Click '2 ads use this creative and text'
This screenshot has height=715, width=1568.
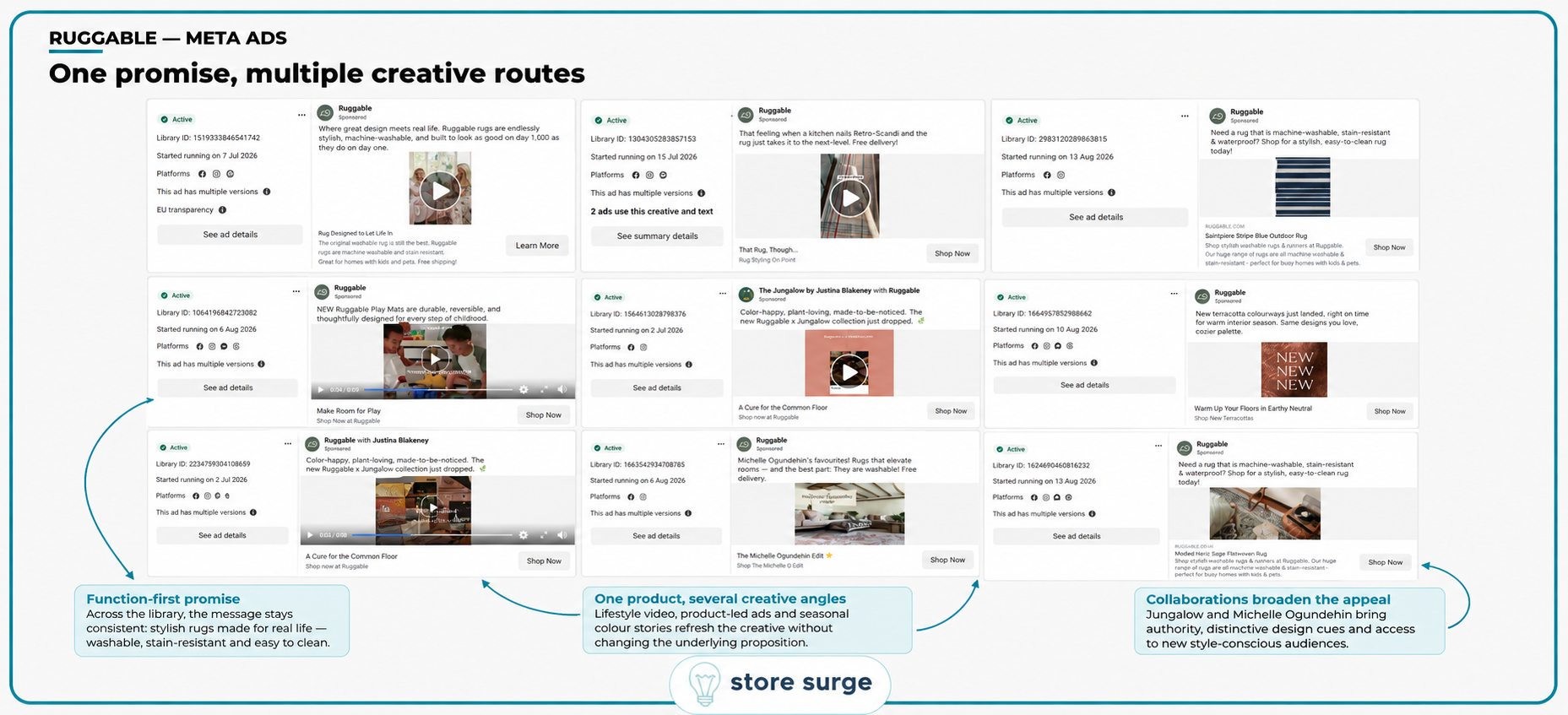point(652,212)
